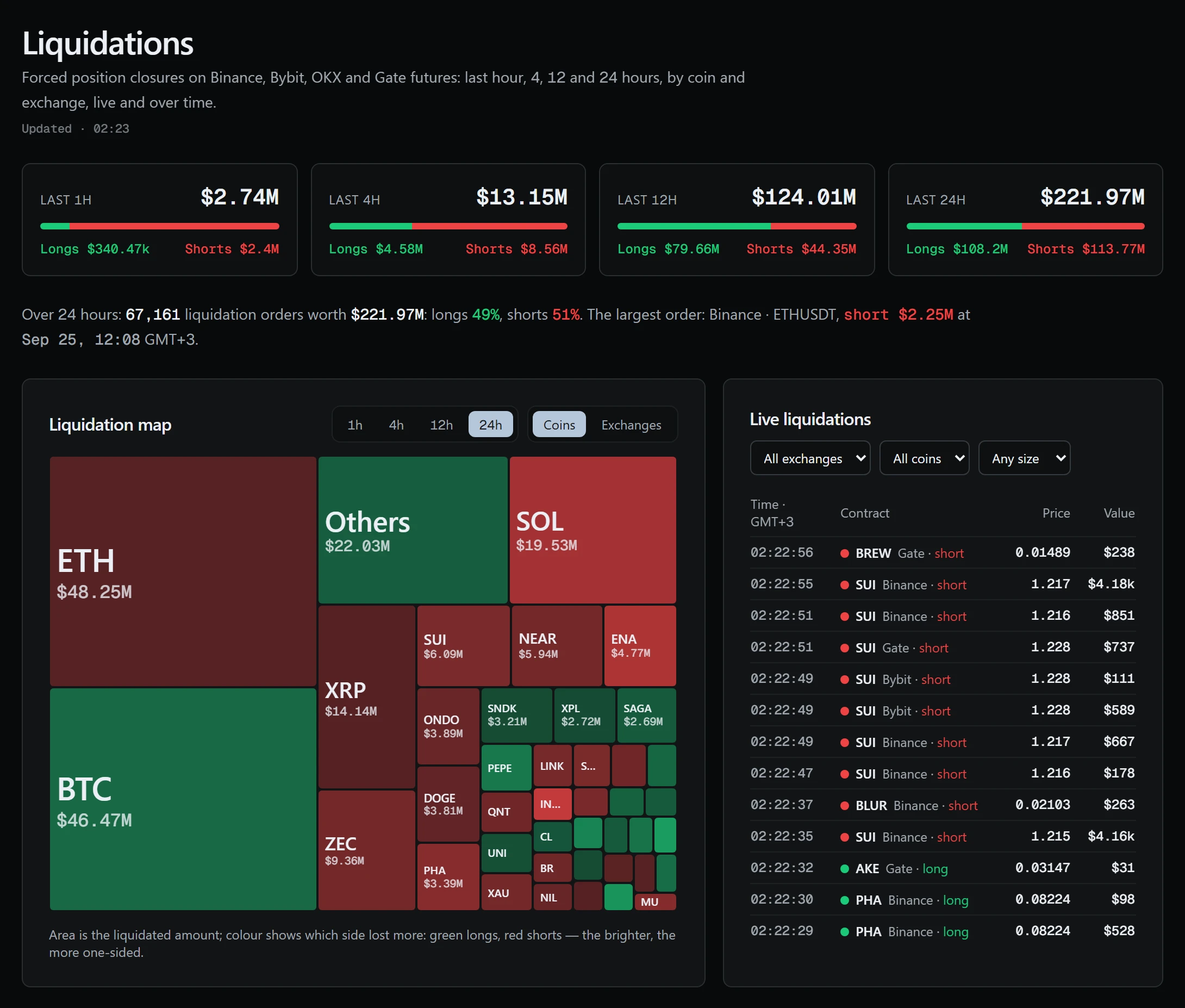Select the SNDK $3.21M tile
The height and width of the screenshot is (1008, 1185).
pos(516,715)
